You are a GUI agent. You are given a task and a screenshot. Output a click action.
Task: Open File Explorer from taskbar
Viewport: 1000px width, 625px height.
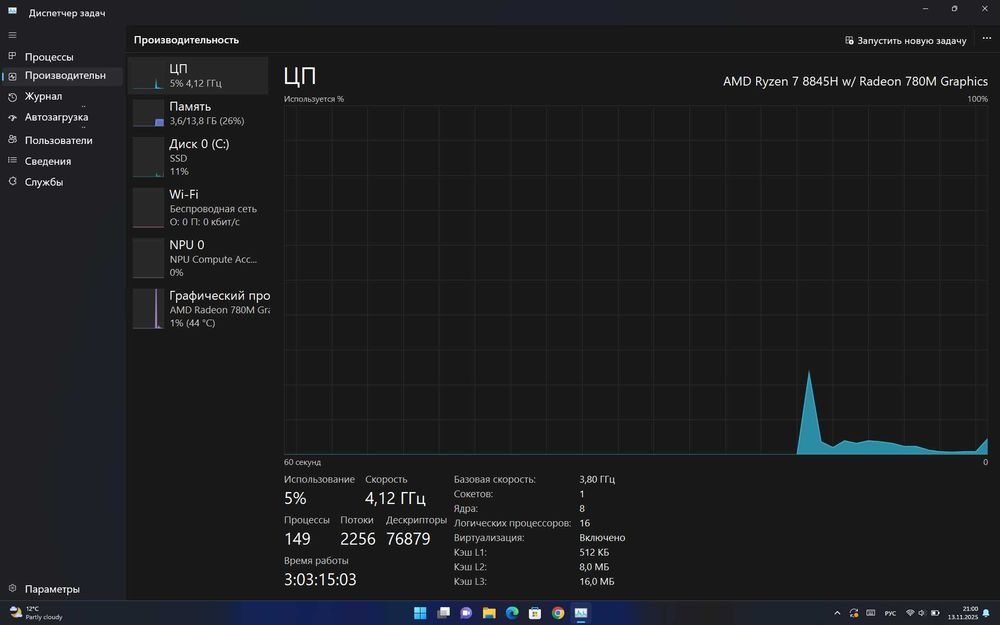[x=489, y=613]
